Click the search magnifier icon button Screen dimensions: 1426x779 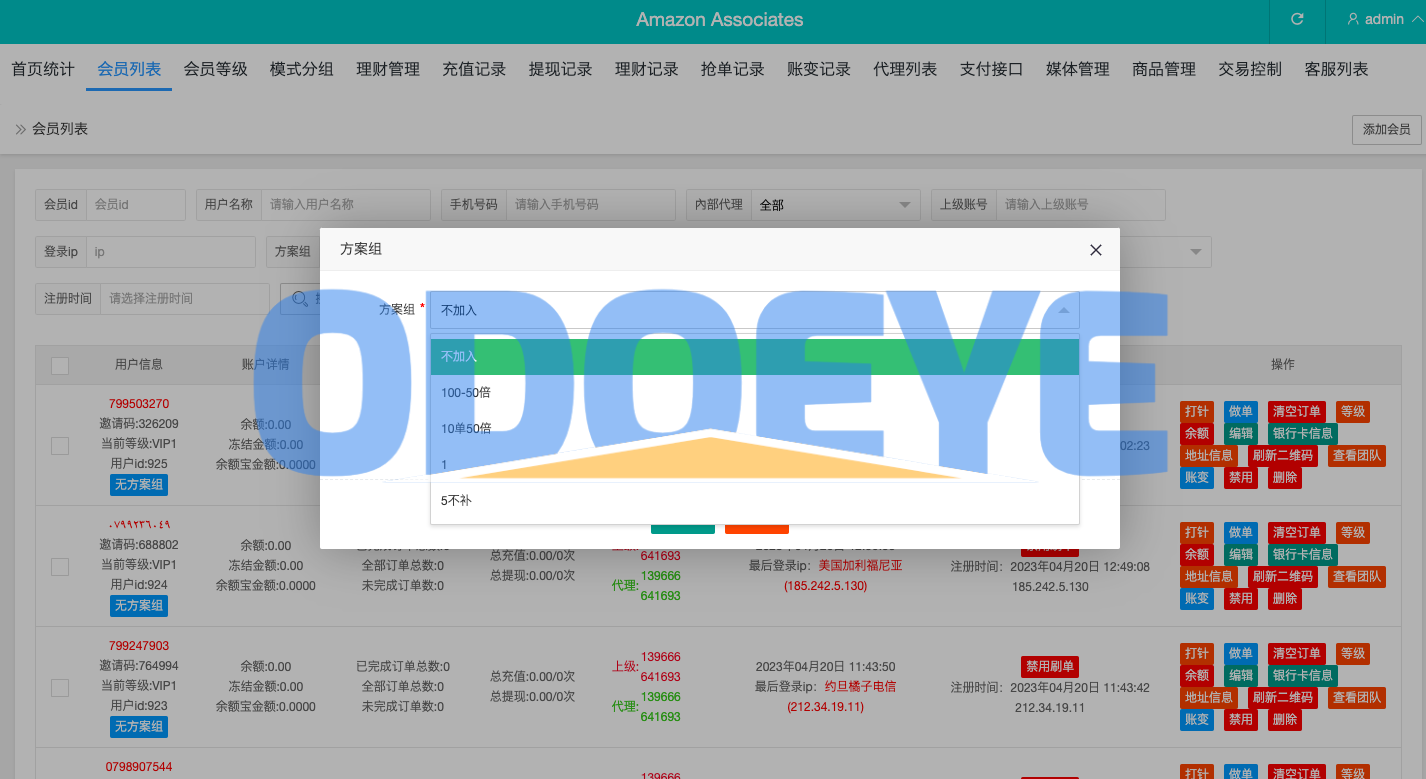point(299,298)
